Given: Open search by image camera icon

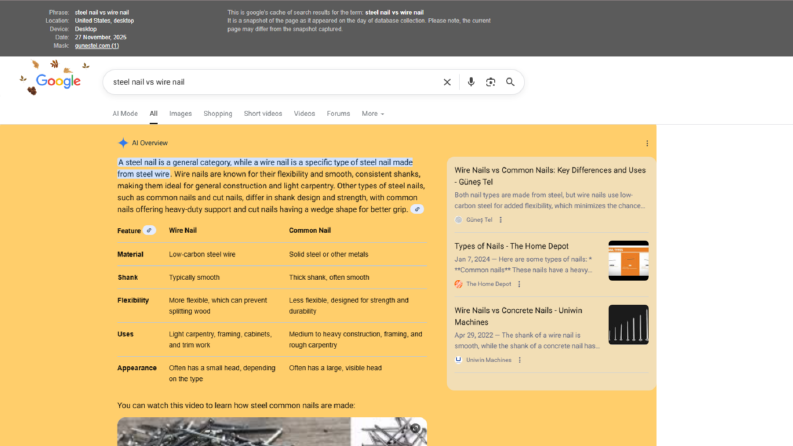Looking at the screenshot, I should click(491, 82).
